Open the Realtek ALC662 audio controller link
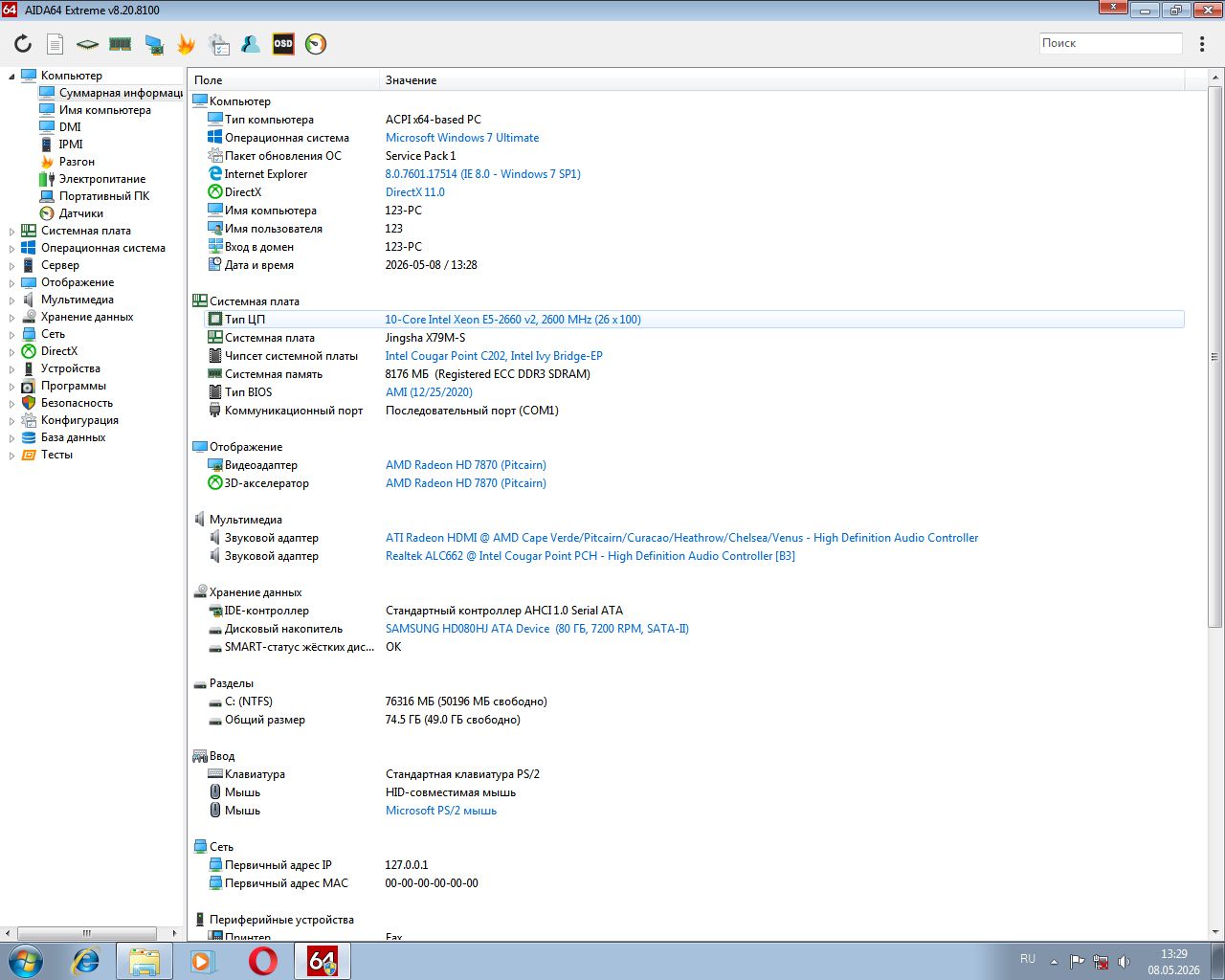This screenshot has height=980, width=1225. pyautogui.click(x=590, y=556)
